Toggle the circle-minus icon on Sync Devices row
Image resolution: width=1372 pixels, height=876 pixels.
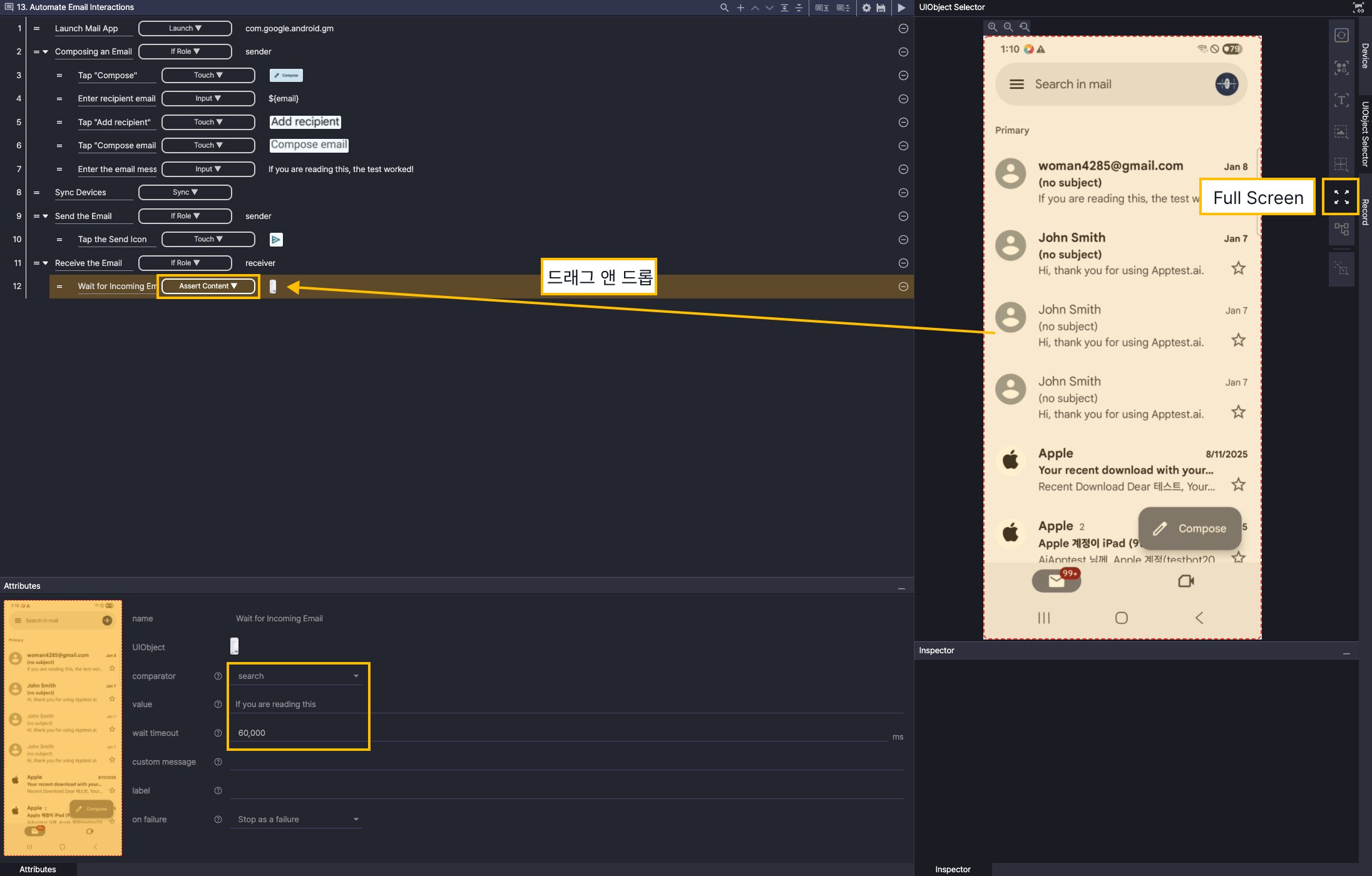click(x=903, y=193)
